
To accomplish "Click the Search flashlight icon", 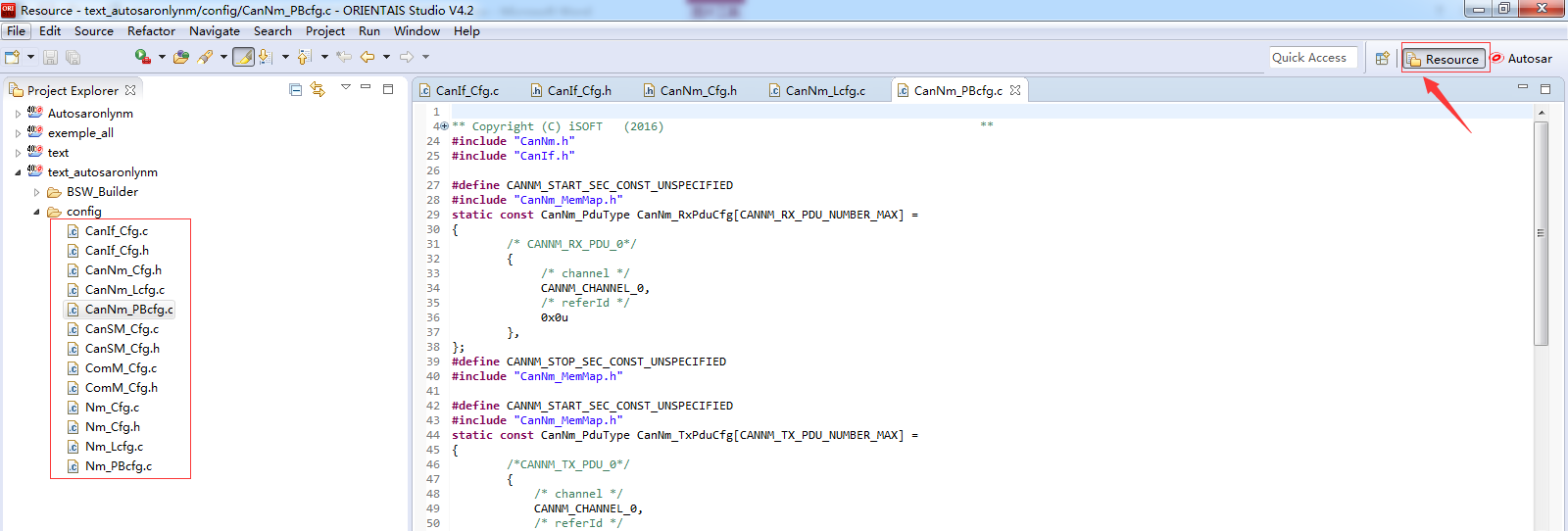I will [205, 58].
